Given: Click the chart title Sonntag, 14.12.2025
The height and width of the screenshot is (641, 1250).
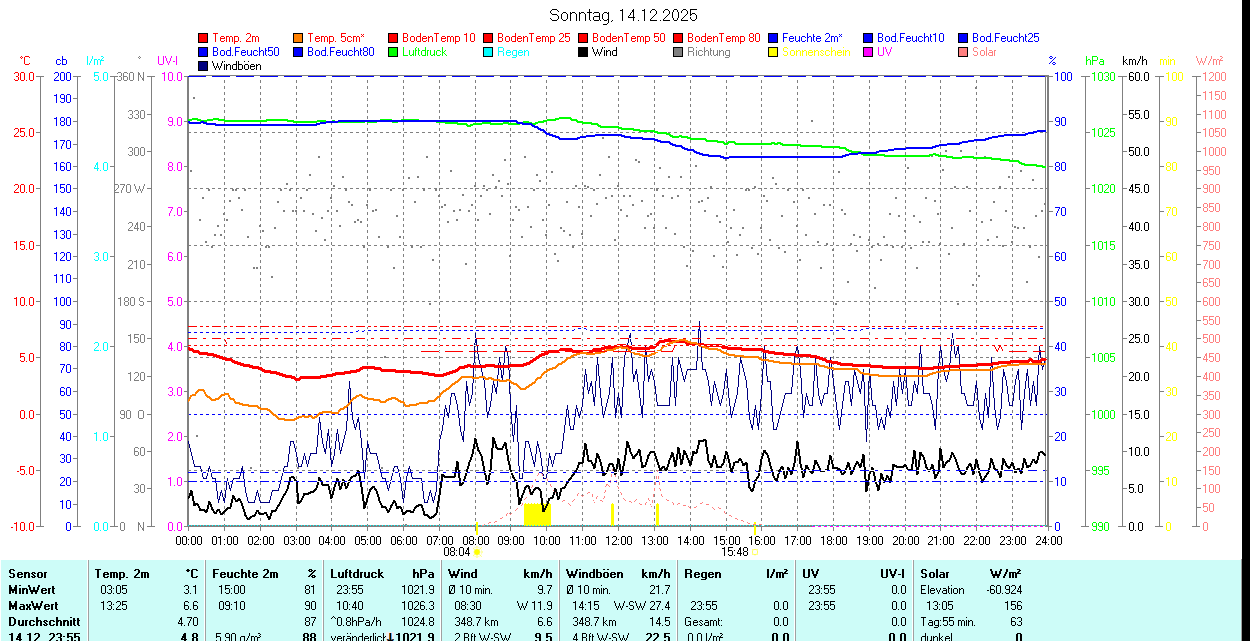Looking at the screenshot, I should coord(624,15).
